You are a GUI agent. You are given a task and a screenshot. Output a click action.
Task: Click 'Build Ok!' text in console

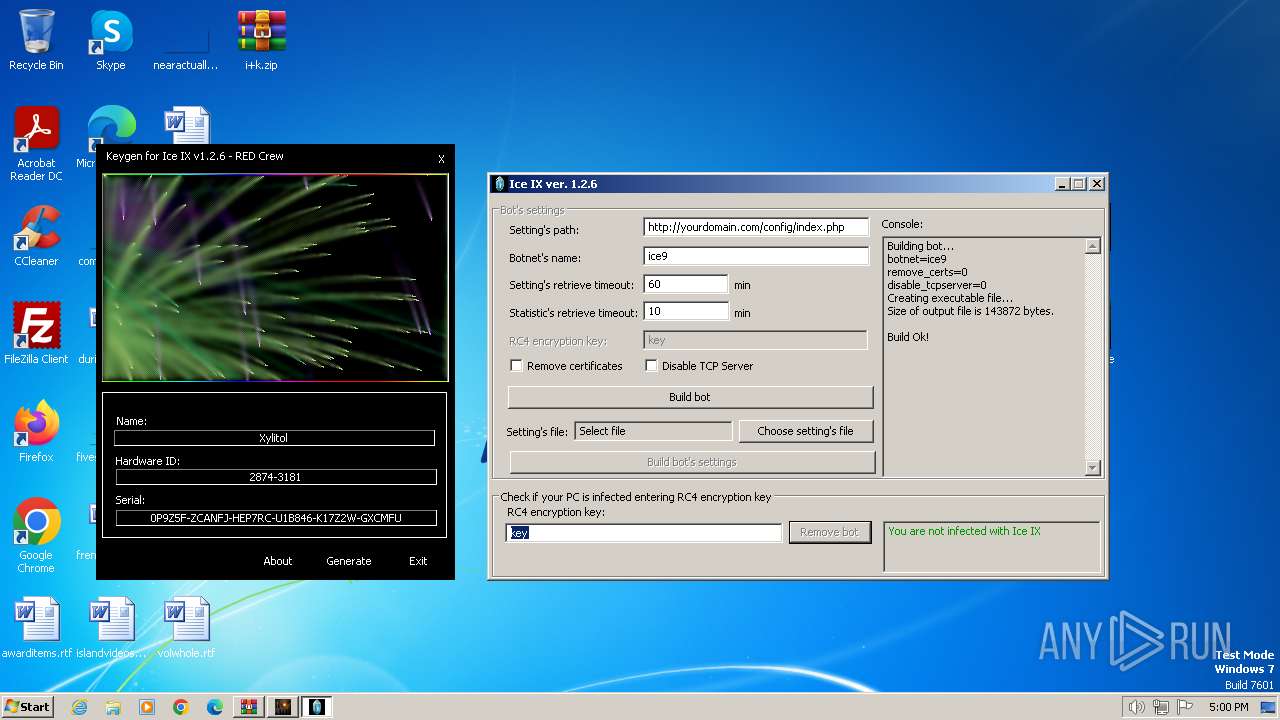pyautogui.click(x=908, y=337)
